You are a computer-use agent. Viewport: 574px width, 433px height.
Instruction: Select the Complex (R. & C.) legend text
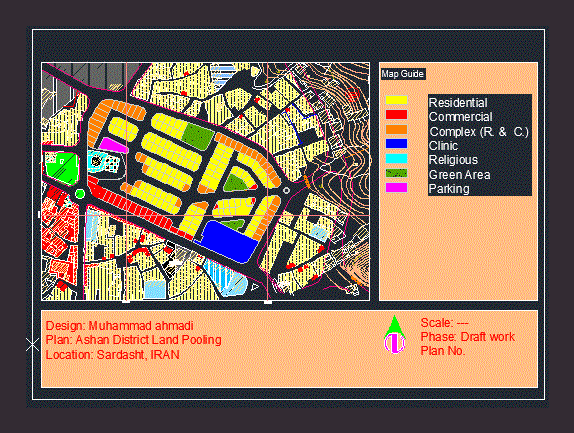[x=479, y=132]
